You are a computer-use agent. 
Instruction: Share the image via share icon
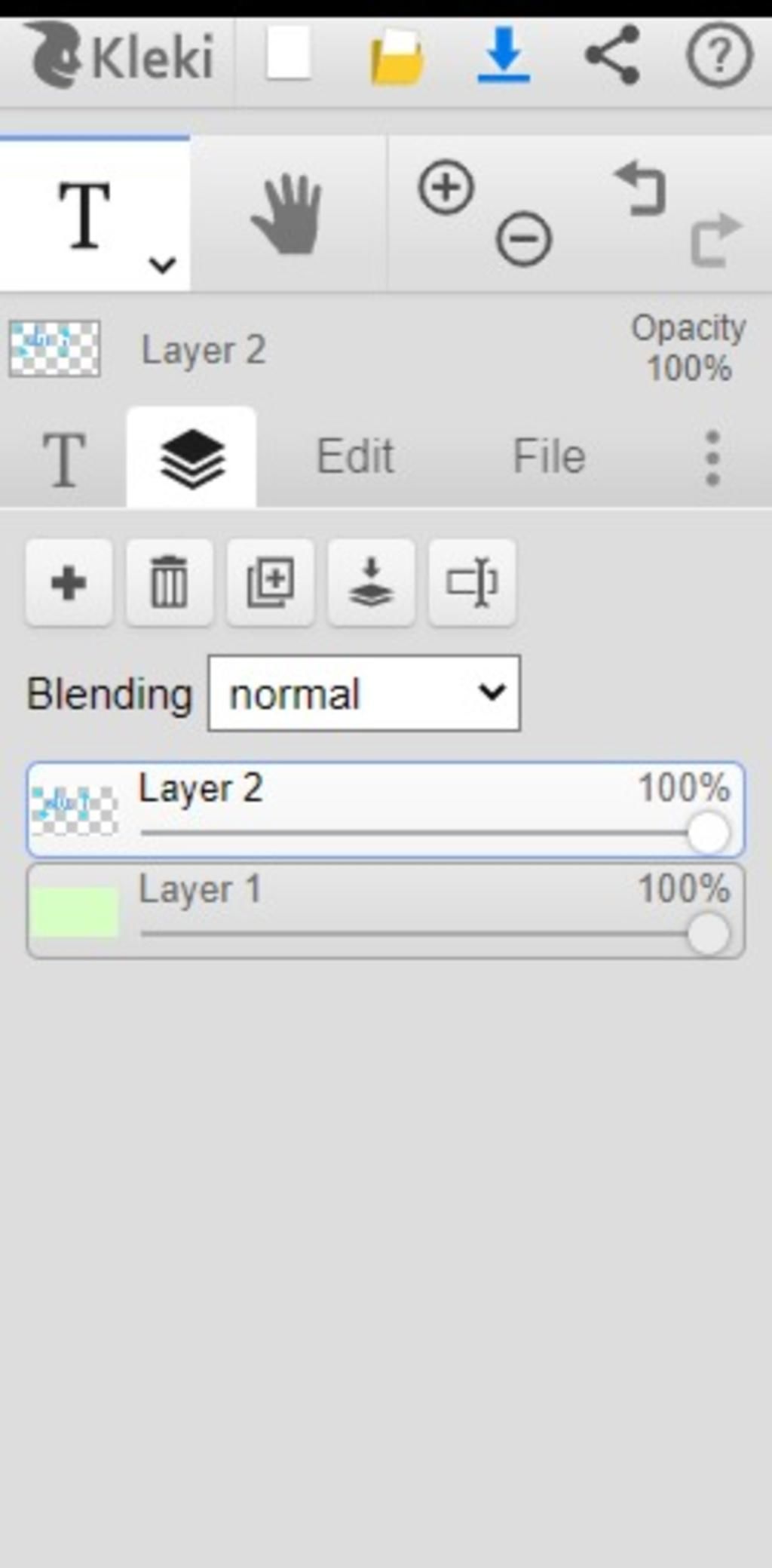613,54
